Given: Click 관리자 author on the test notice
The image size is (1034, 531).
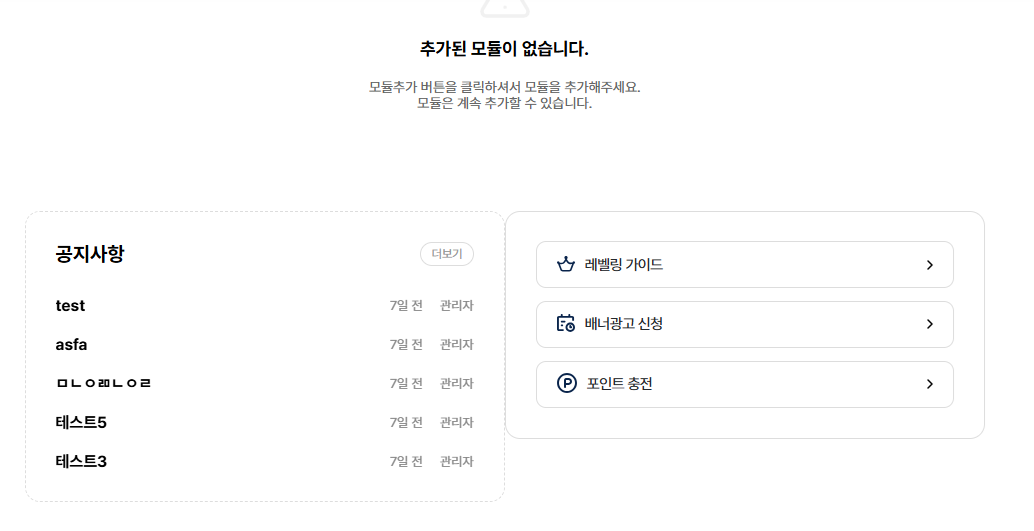Looking at the screenshot, I should tap(456, 305).
